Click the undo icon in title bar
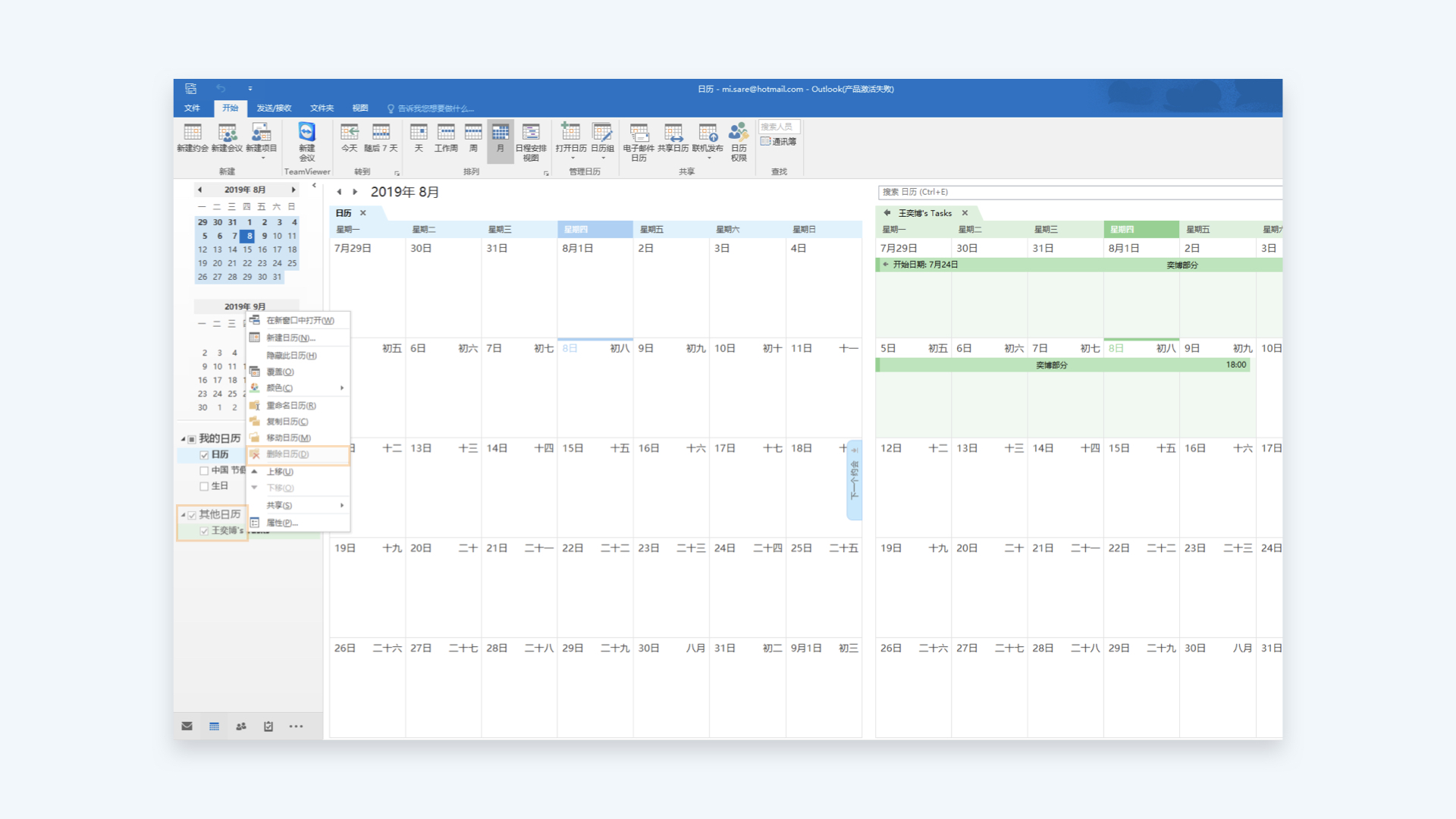This screenshot has height=819, width=1456. coord(221,89)
